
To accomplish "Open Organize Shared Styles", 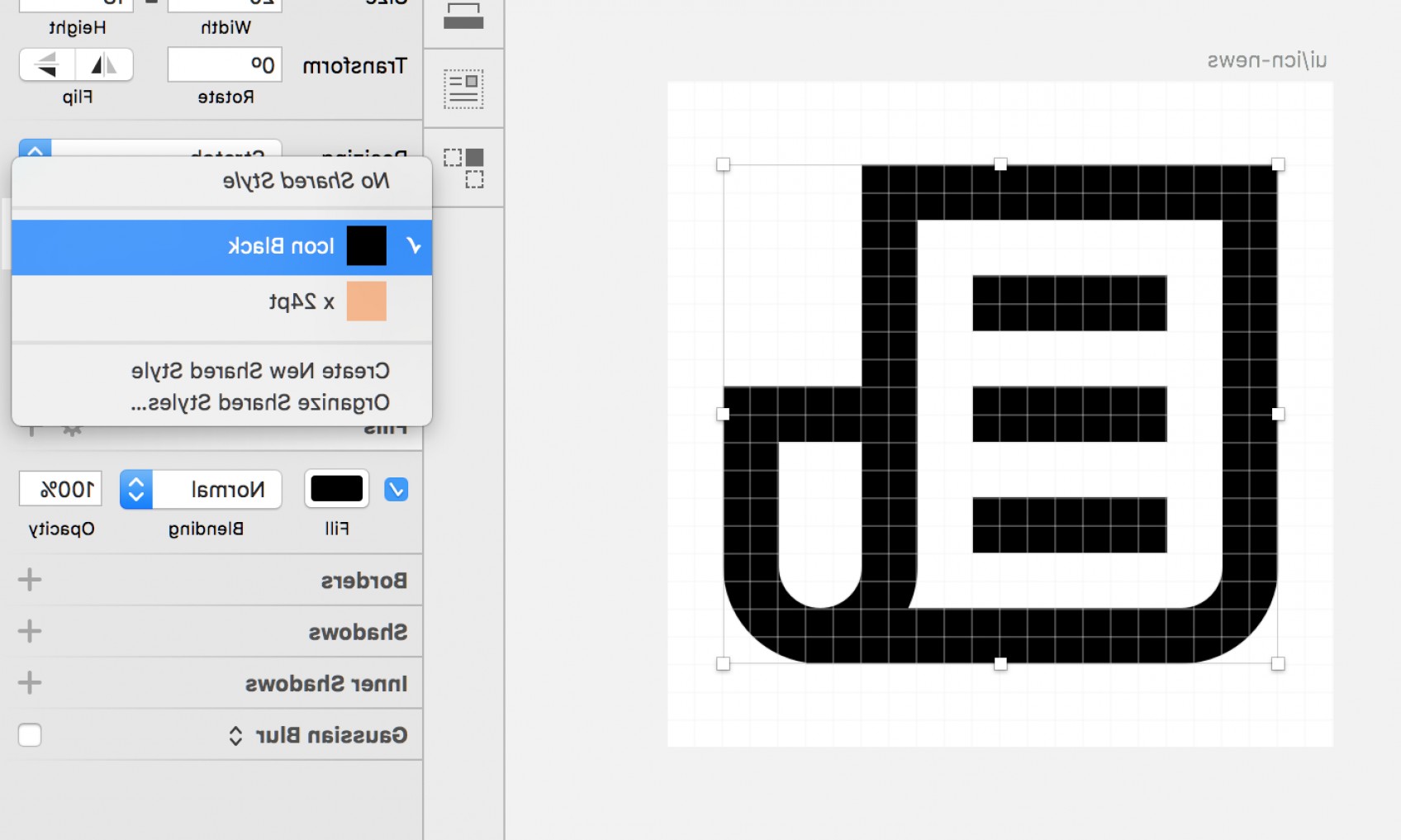I will pos(260,402).
